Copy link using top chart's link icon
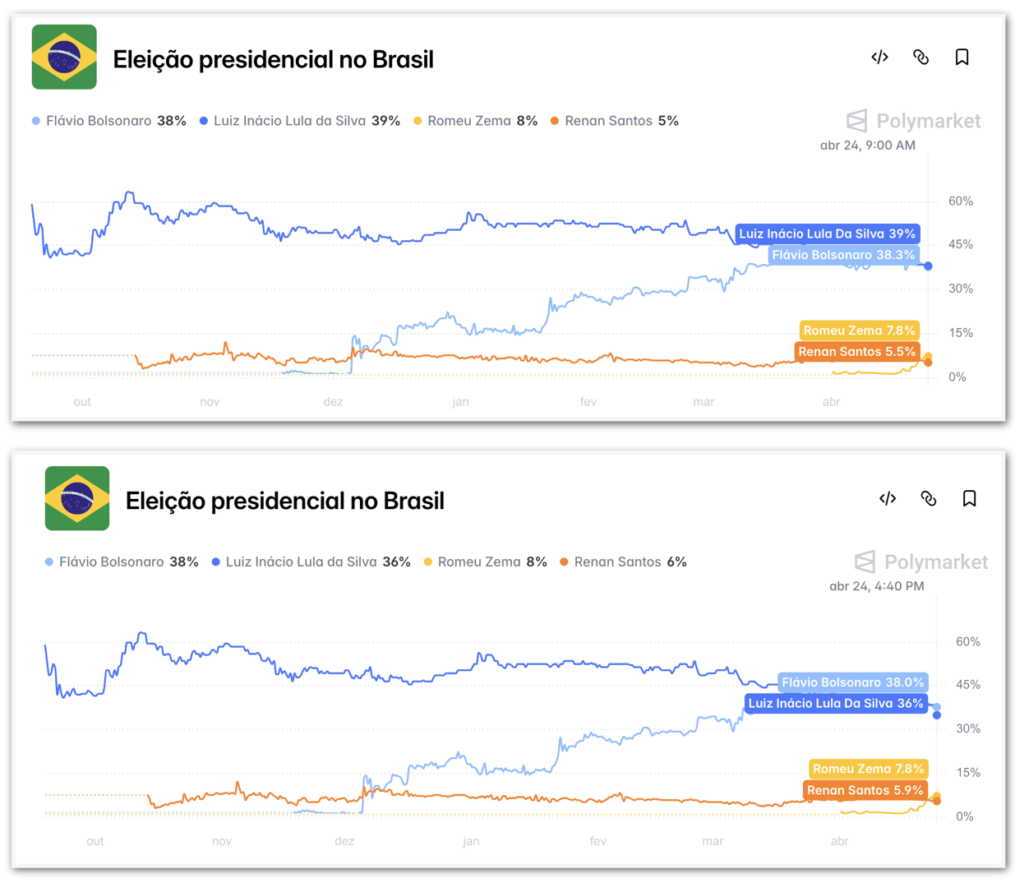The height and width of the screenshot is (883, 1024). click(x=921, y=57)
